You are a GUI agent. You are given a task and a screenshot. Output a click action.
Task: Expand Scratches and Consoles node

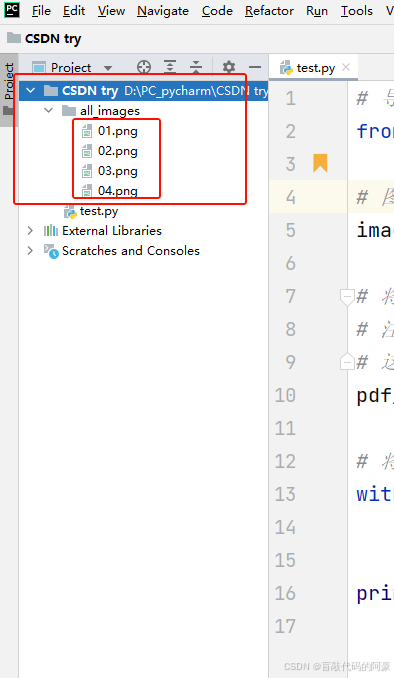[30, 250]
